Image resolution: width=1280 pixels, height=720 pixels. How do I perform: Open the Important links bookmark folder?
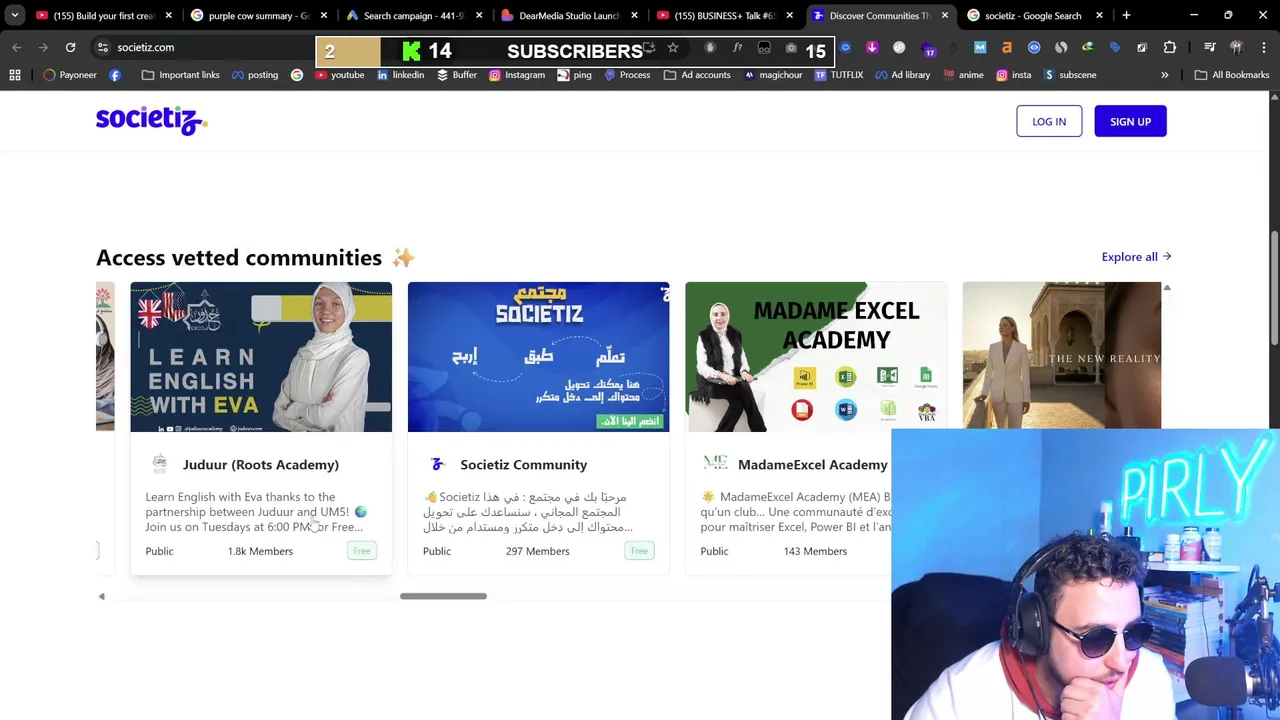click(181, 75)
